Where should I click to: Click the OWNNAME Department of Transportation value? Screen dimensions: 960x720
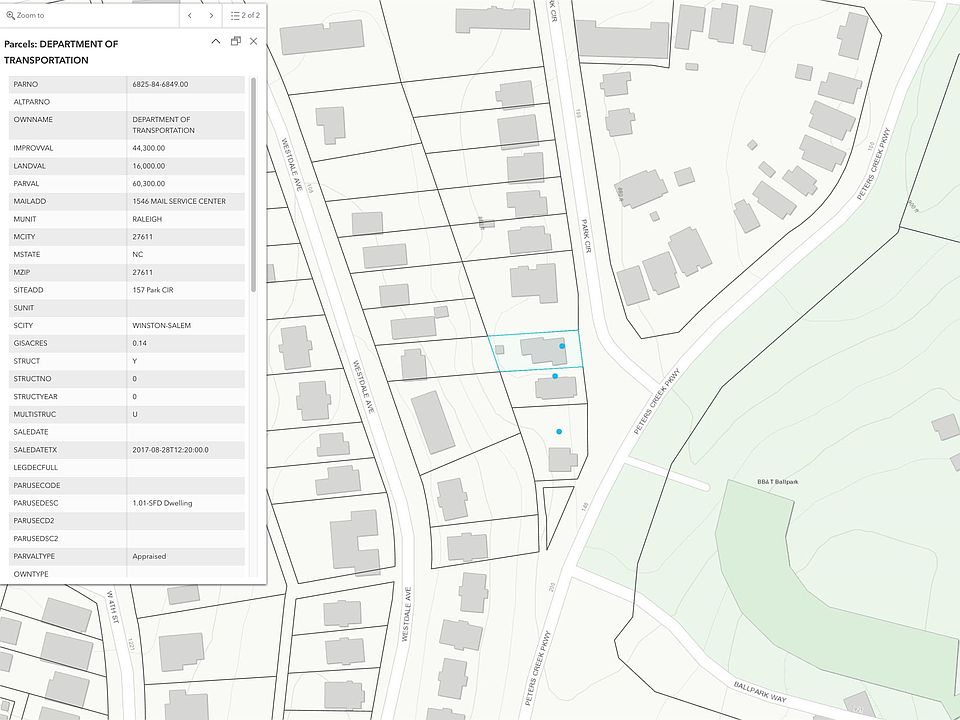163,125
